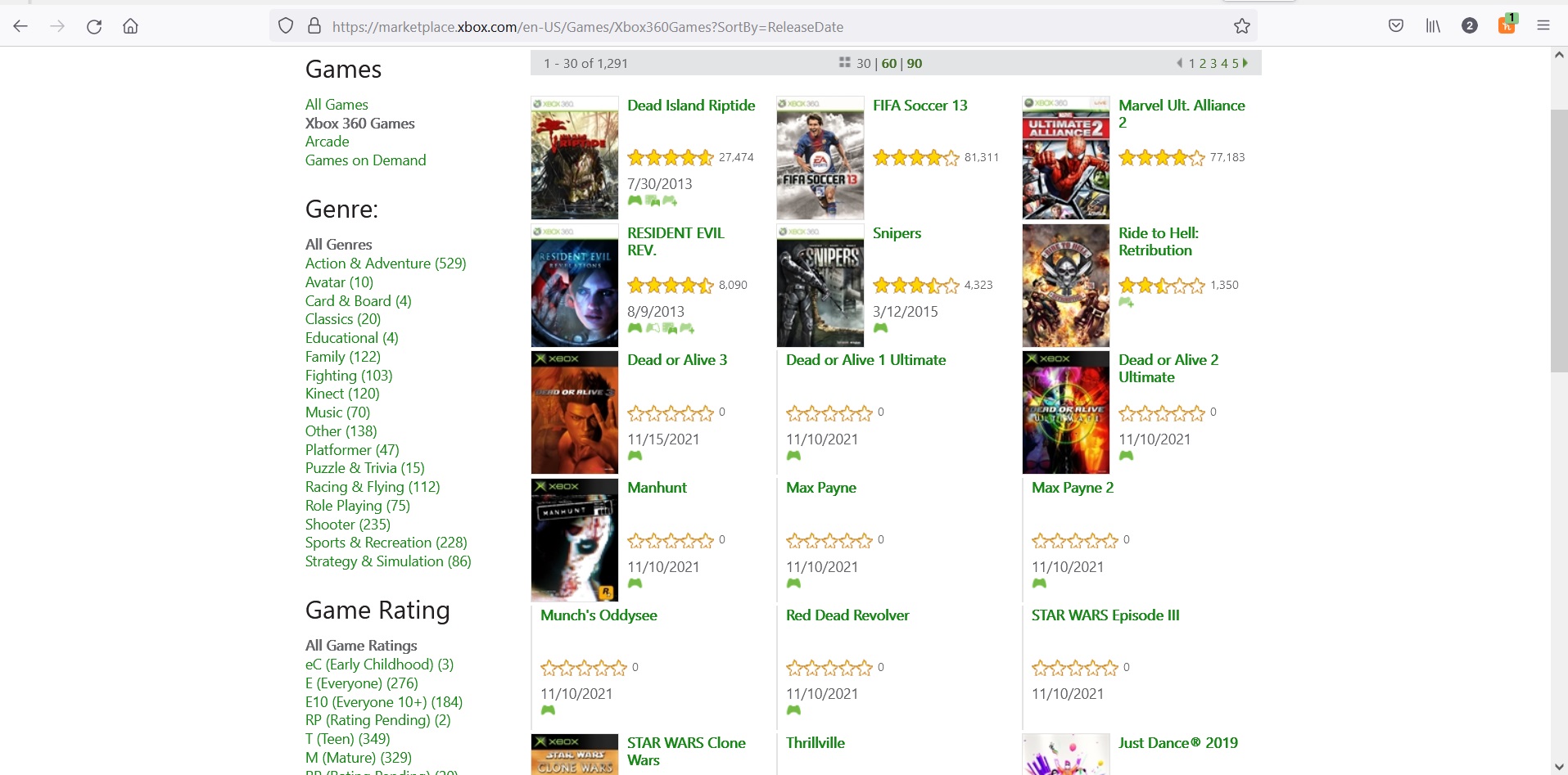Click scrollbar down arrow
This screenshot has width=1568, height=775.
1559,766
